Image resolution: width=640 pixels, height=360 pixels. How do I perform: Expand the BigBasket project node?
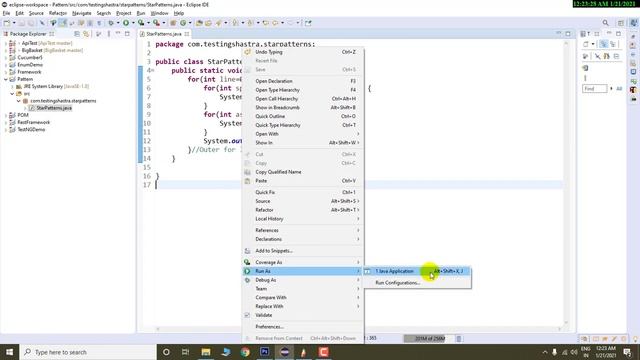coord(6,51)
